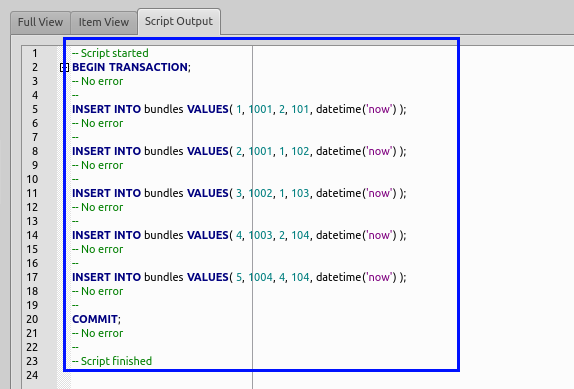Viewport: 574px width, 389px height.
Task: Click the datetime function on line 8
Action: pos(339,152)
